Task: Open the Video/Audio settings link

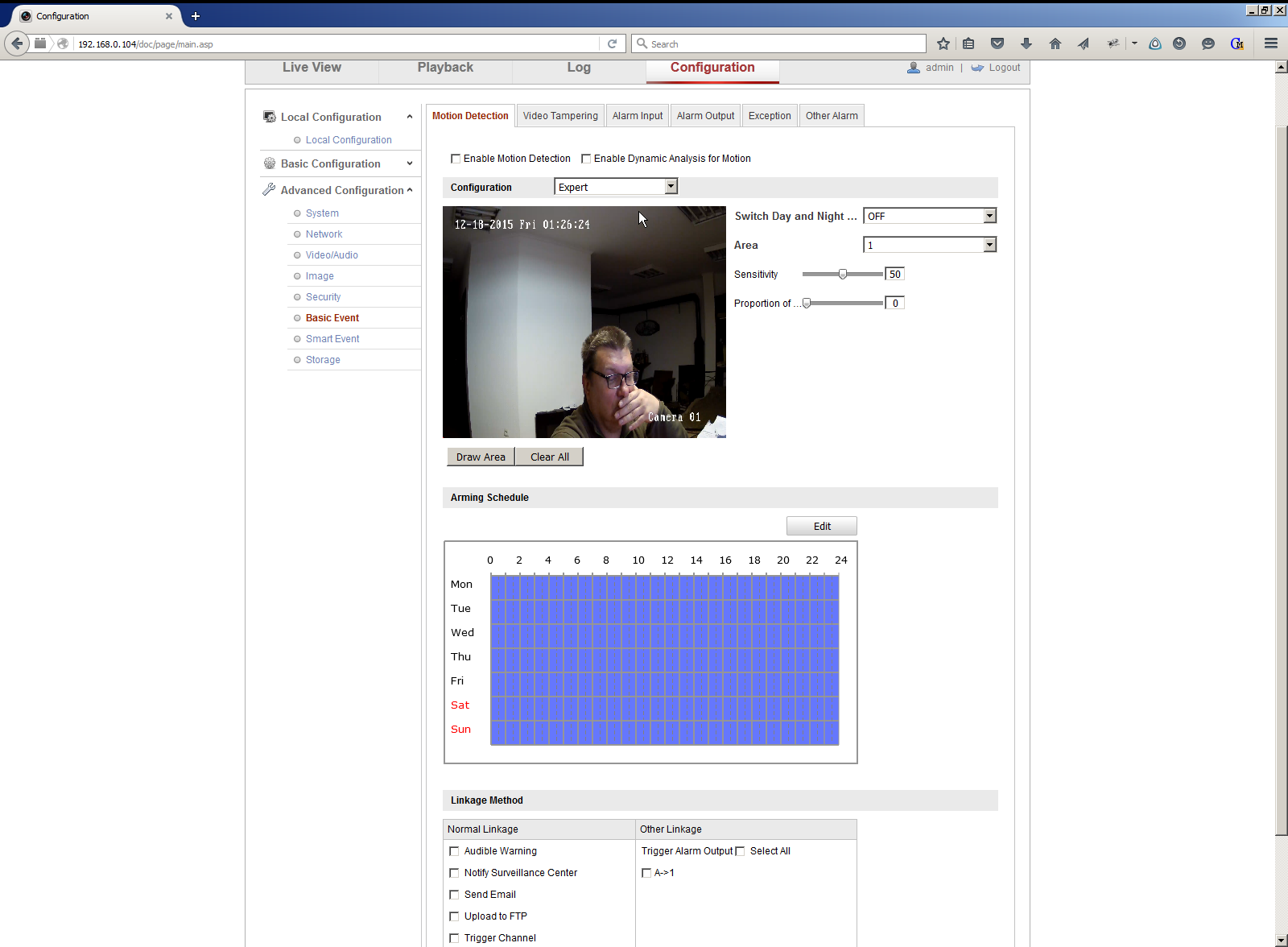Action: pos(332,255)
